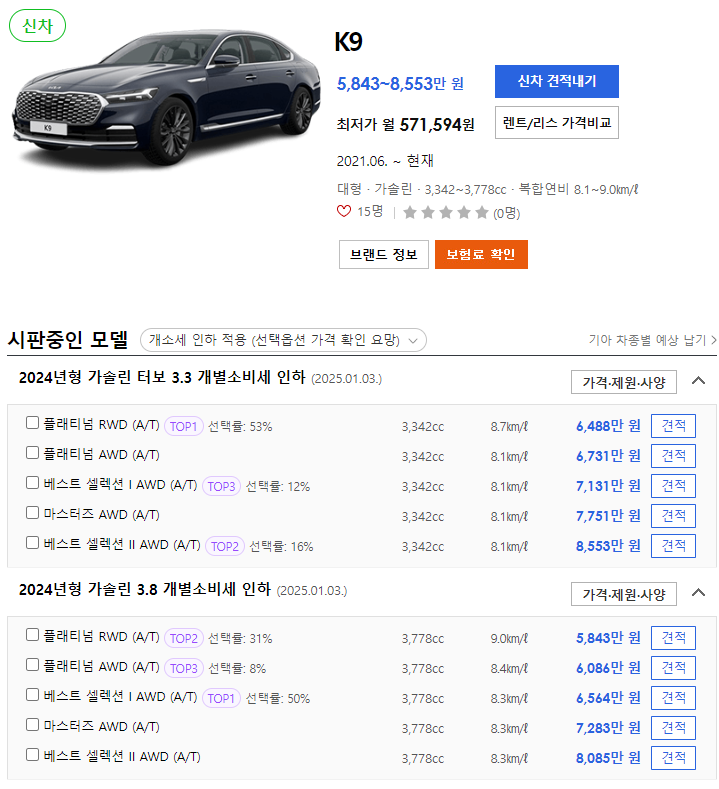Click the heart like icon

(344, 212)
